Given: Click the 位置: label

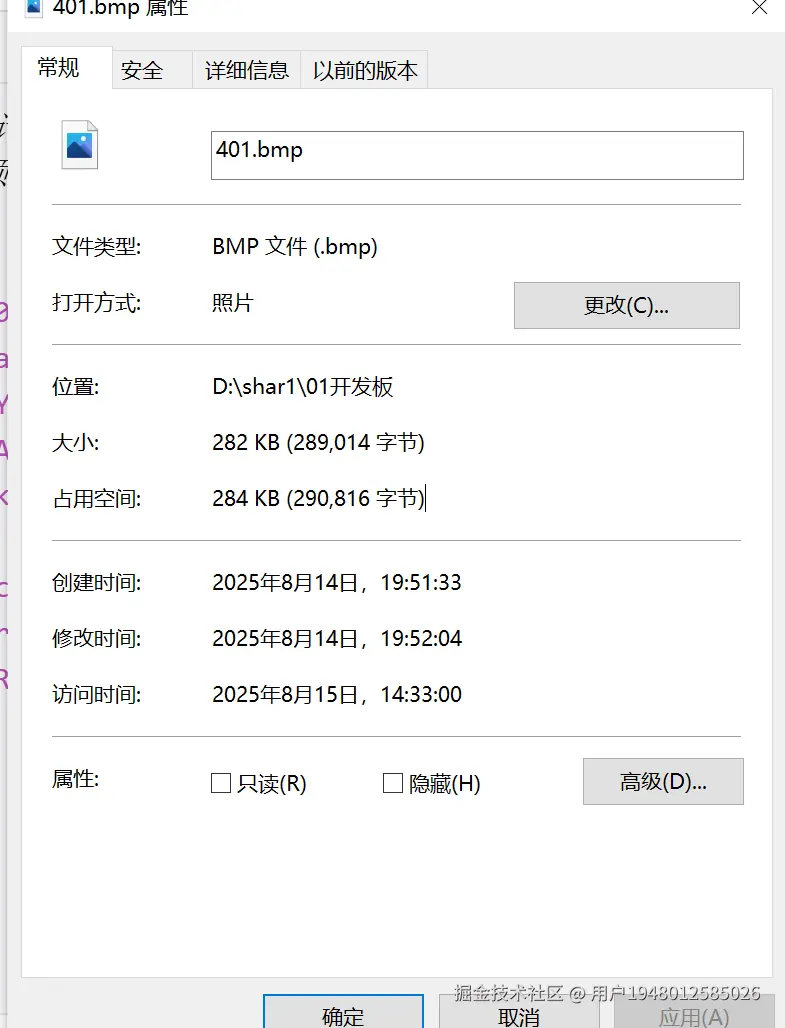Looking at the screenshot, I should [x=75, y=387].
